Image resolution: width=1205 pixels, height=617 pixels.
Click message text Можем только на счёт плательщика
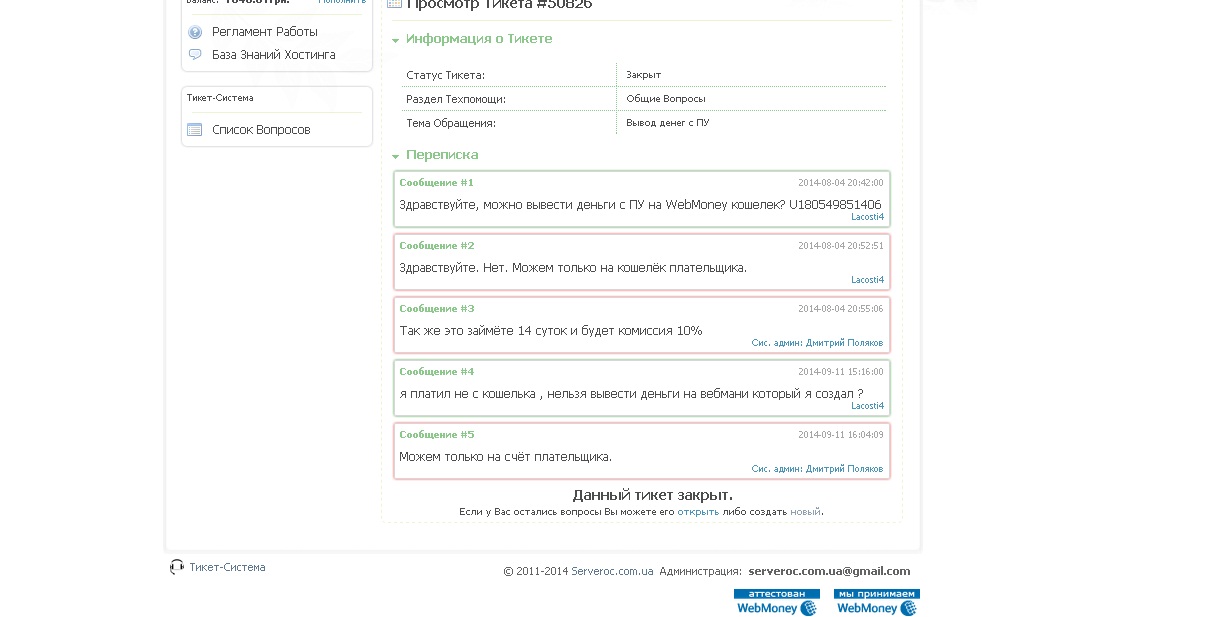click(x=505, y=457)
